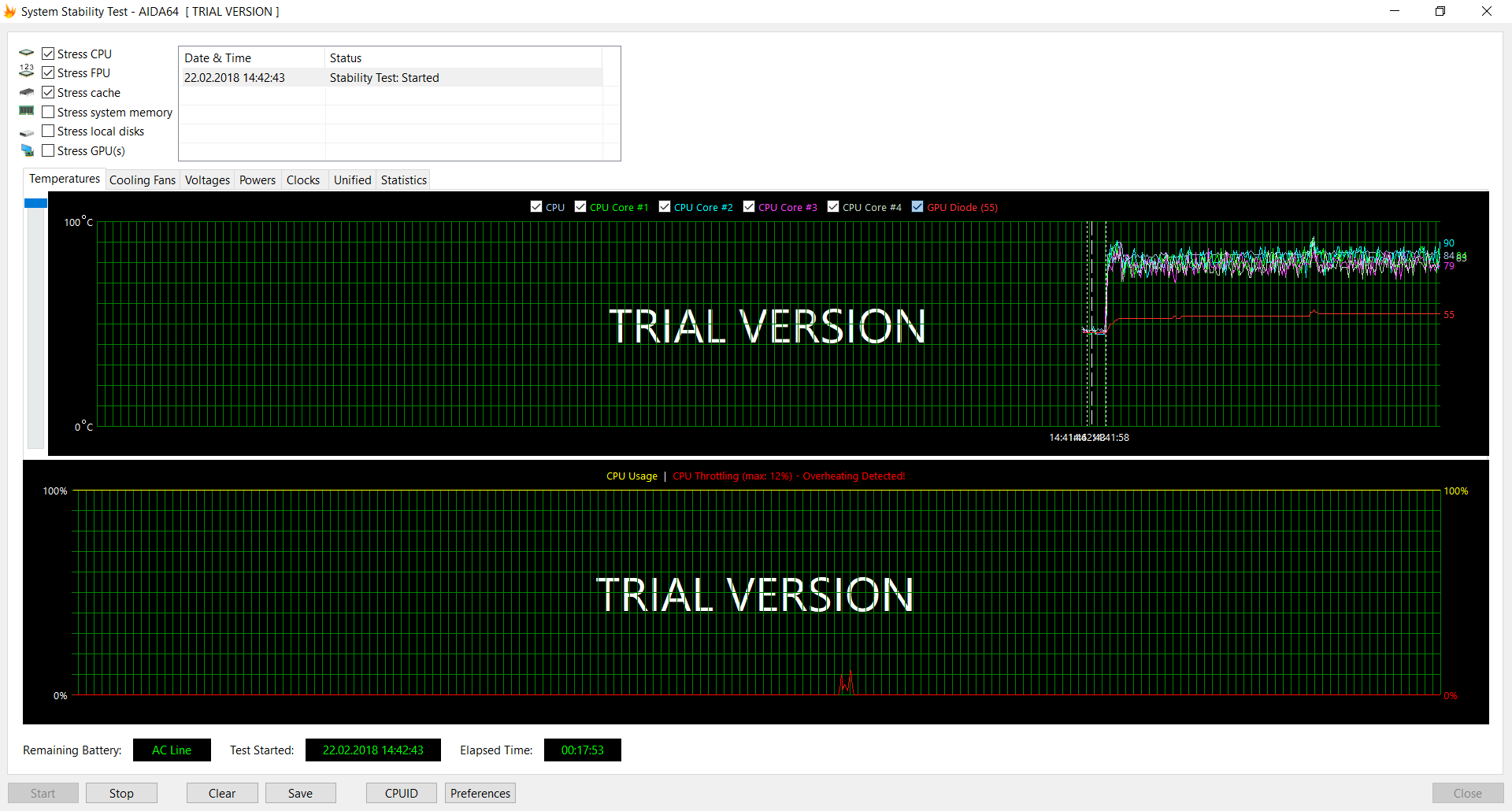Enable the Stress GPU(s) checkbox
1512x811 pixels.
pyautogui.click(x=48, y=150)
